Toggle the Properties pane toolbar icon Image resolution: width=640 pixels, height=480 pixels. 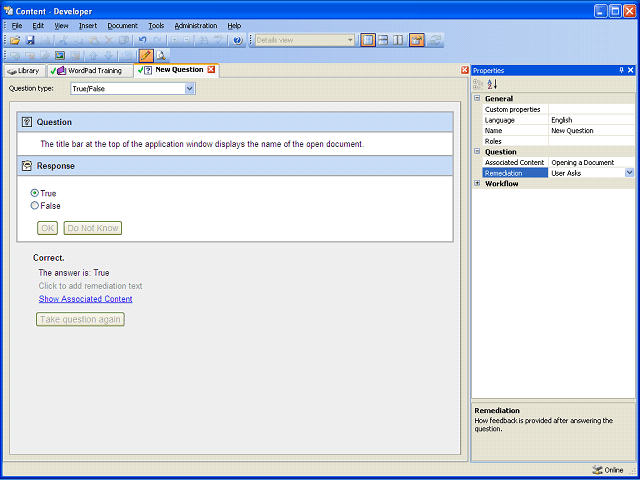417,40
